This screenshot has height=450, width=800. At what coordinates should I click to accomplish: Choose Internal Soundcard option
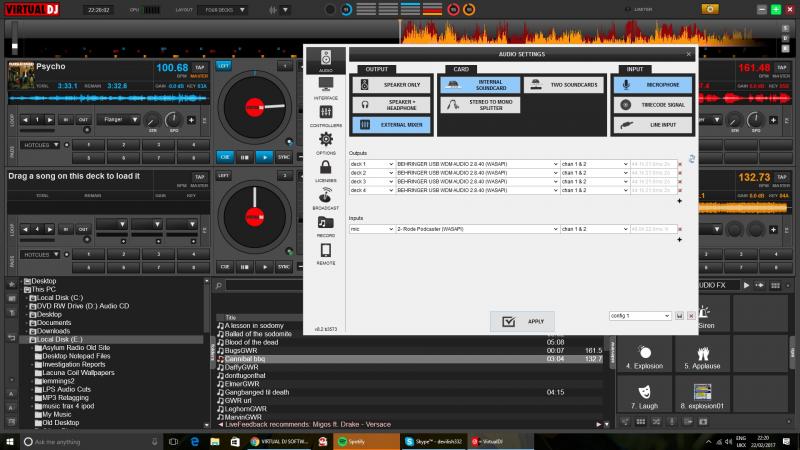(480, 85)
